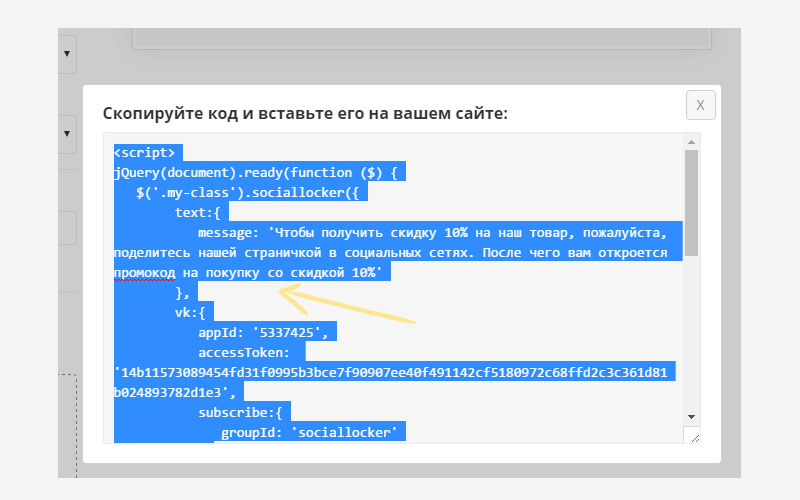
Task: Click the text:{ line in the code
Action: point(202,212)
